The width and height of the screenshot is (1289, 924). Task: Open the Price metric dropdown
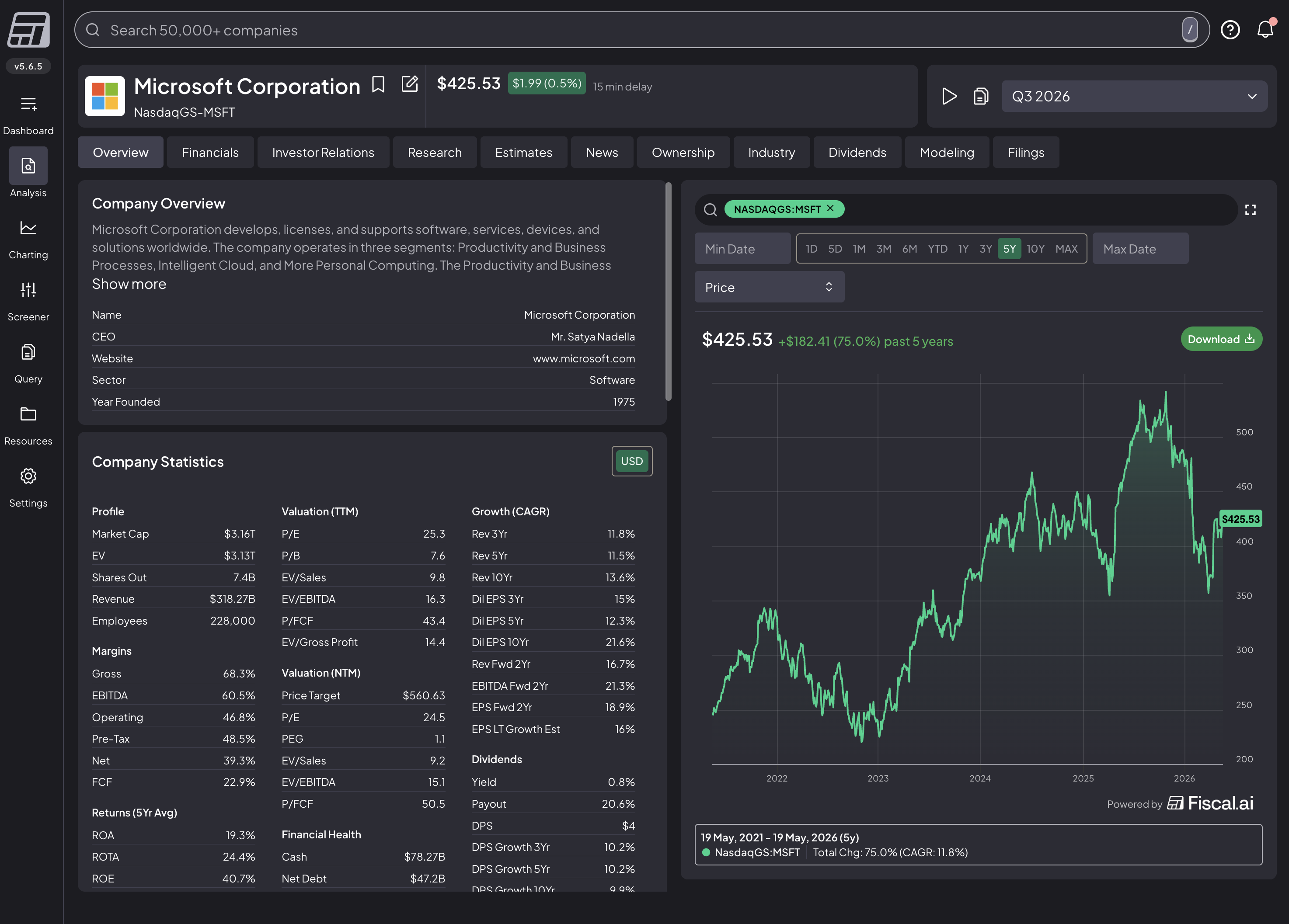coord(769,287)
